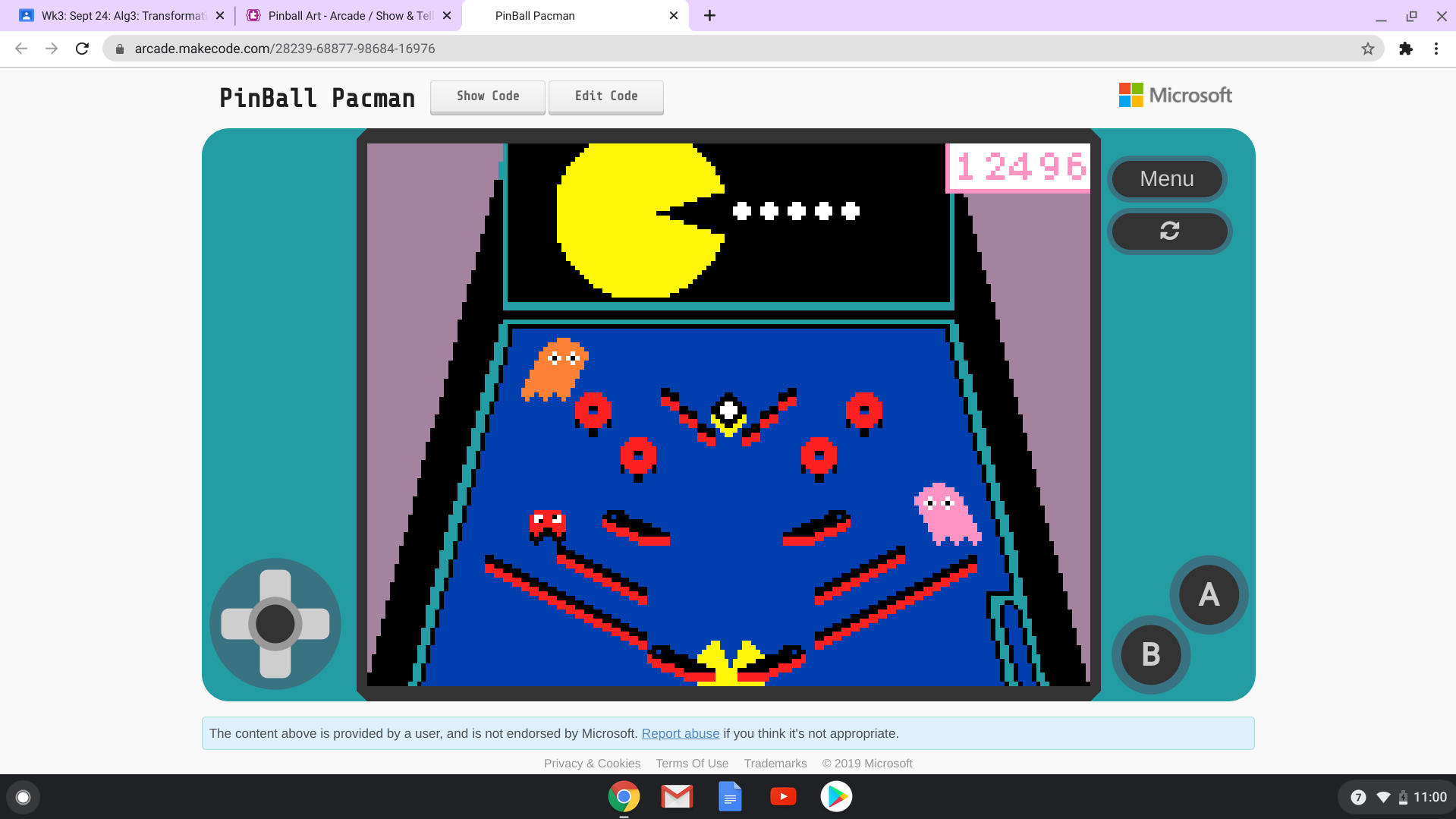Click the Edit Code button
Viewport: 1456px width, 819px height.
(x=606, y=96)
